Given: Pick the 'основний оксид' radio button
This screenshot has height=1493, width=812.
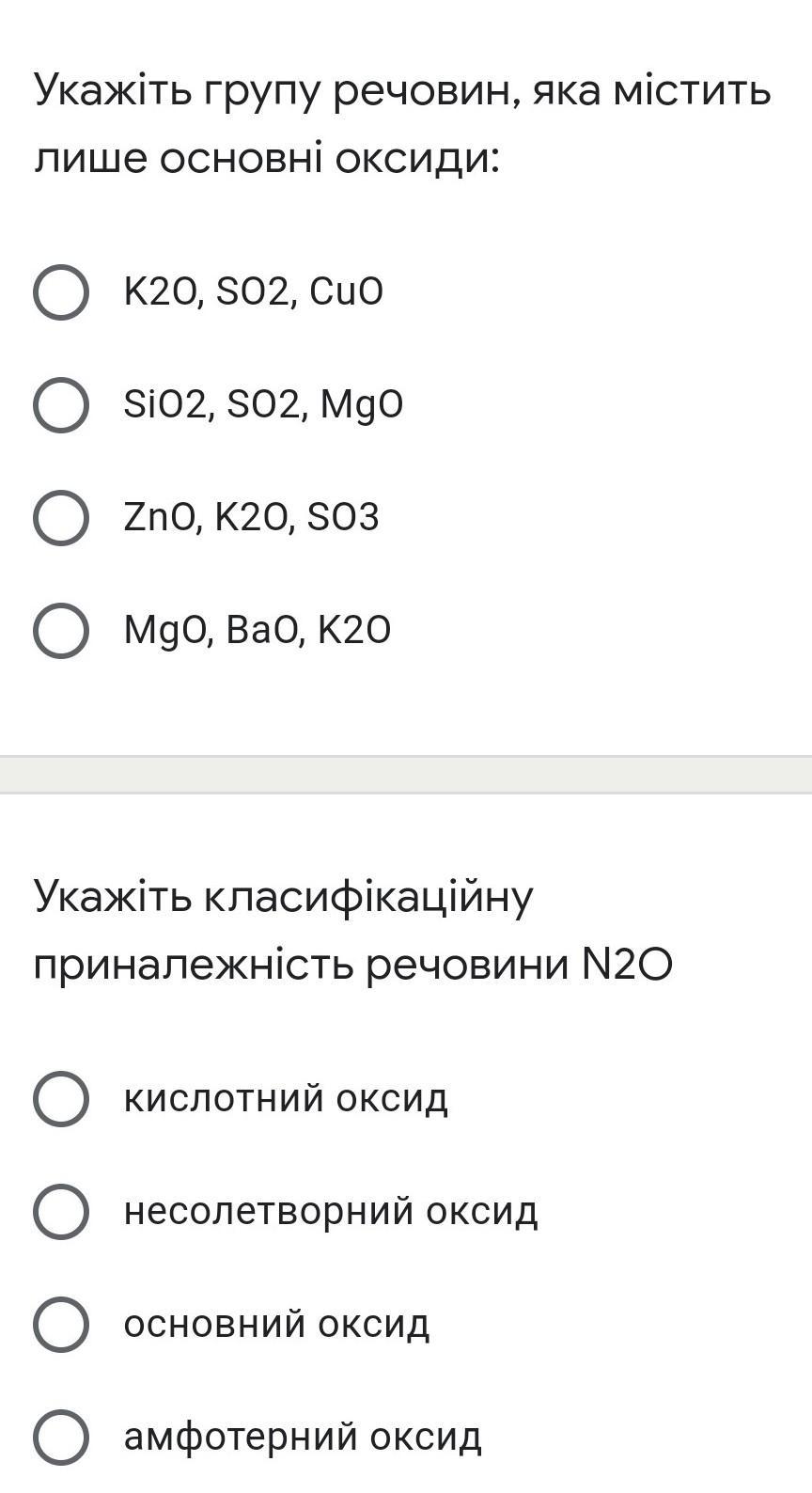Looking at the screenshot, I should [61, 1324].
